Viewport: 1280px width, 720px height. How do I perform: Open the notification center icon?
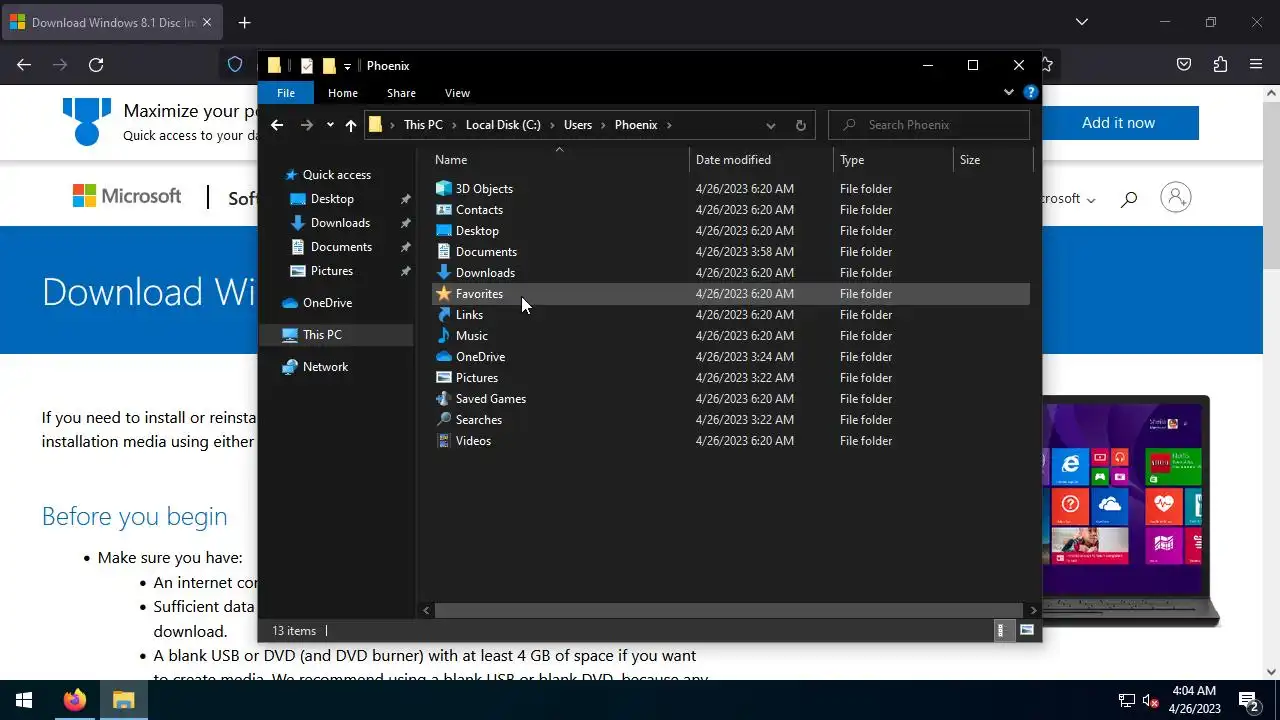[x=1248, y=700]
